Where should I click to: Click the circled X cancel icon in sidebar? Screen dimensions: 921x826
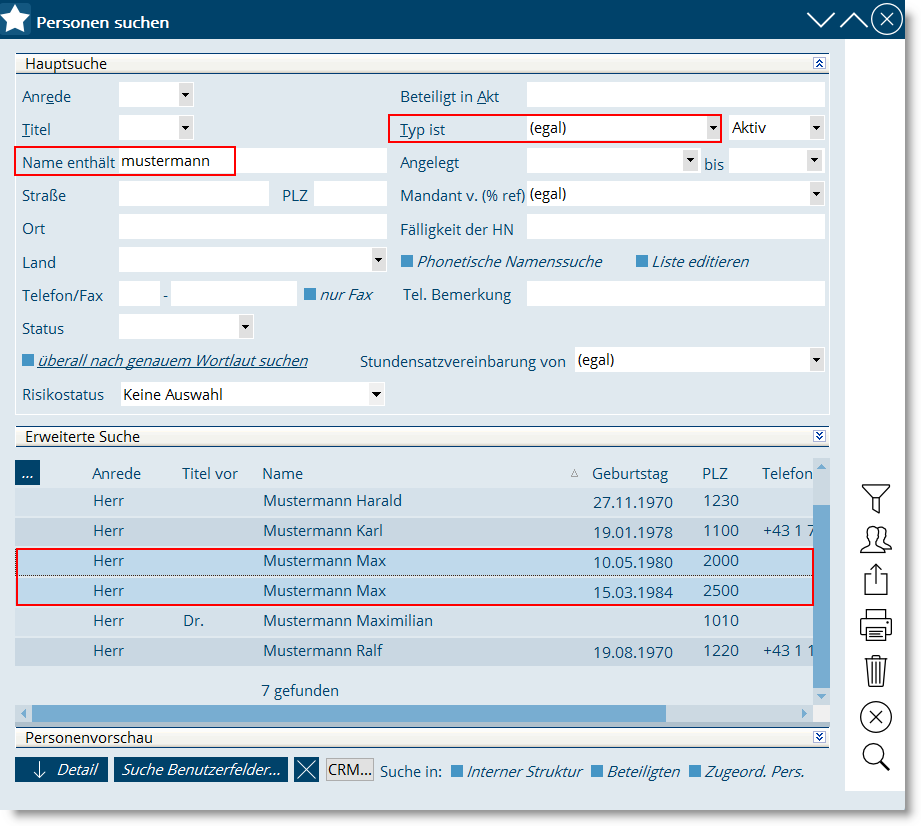point(875,717)
